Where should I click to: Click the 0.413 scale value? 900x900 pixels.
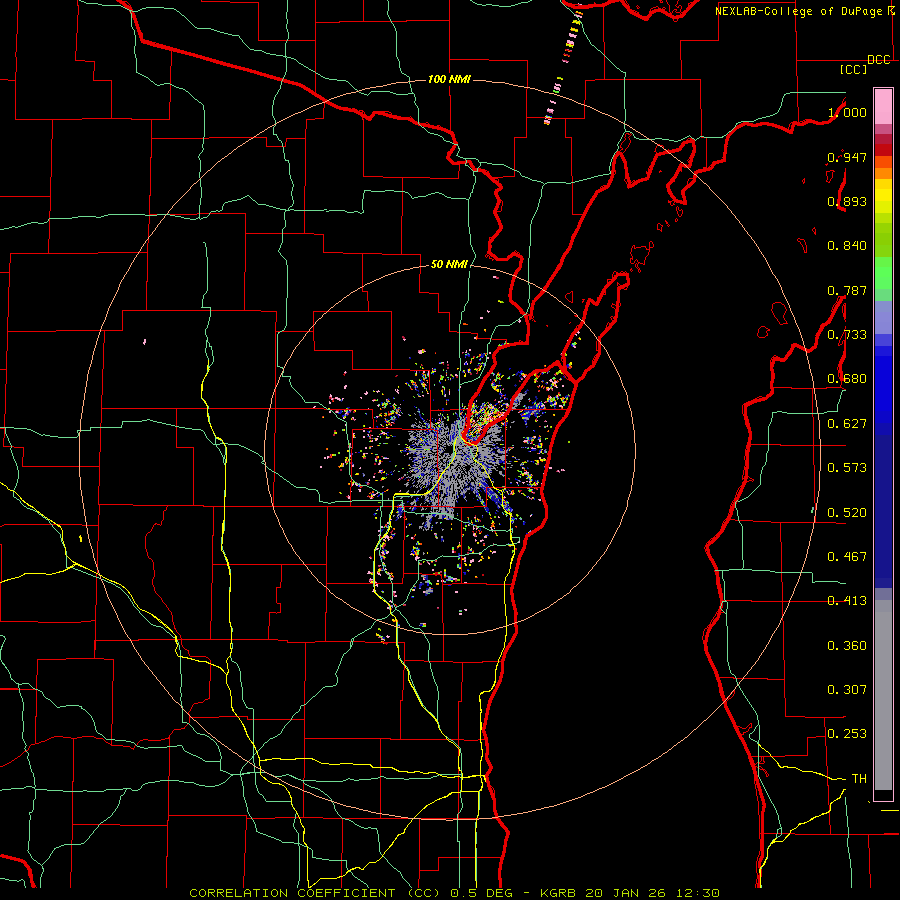pos(847,601)
